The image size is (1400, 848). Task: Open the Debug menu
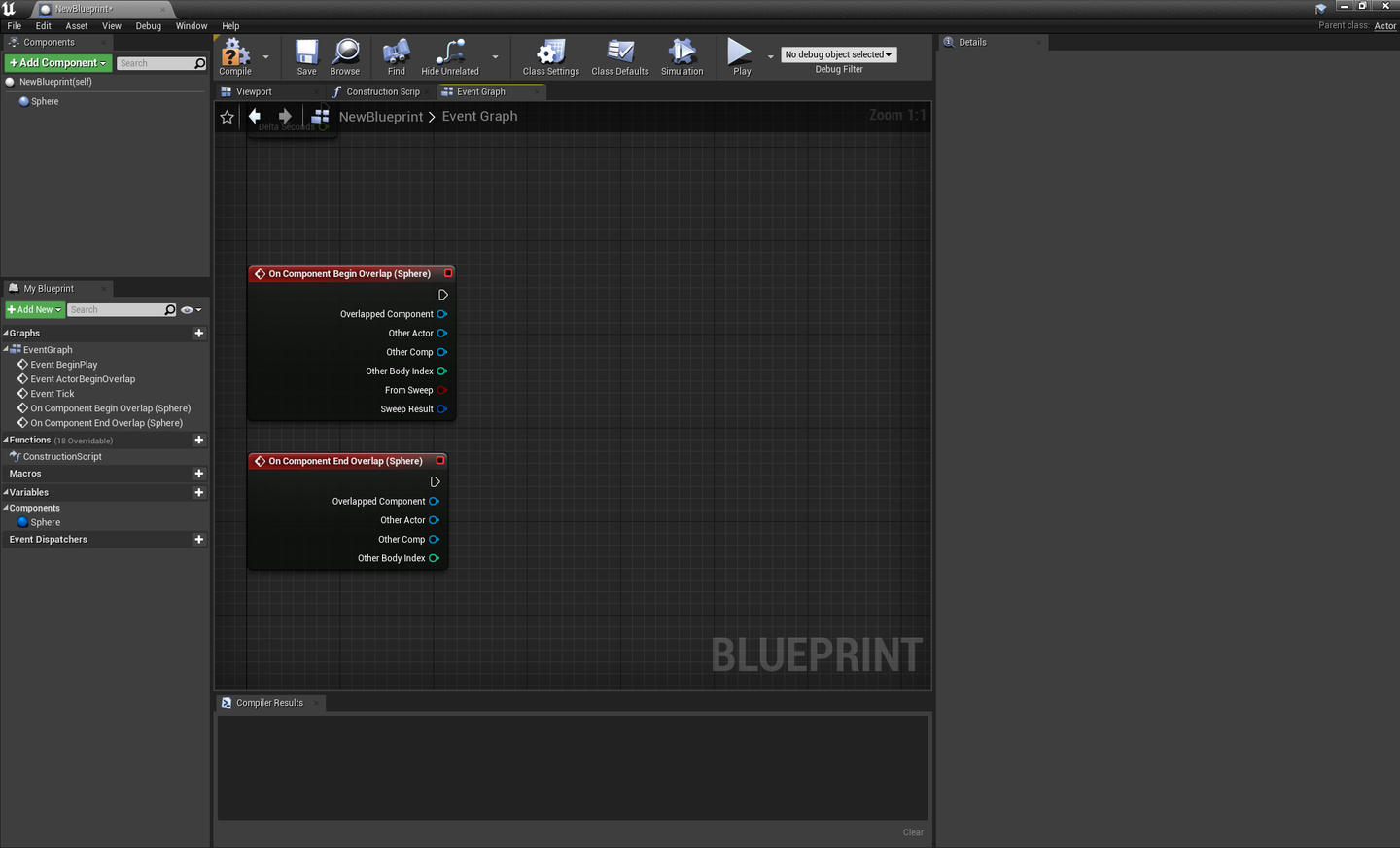click(x=148, y=25)
